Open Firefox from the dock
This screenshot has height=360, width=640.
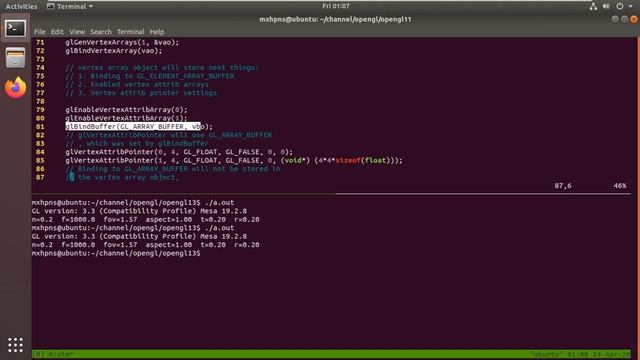click(x=16, y=88)
